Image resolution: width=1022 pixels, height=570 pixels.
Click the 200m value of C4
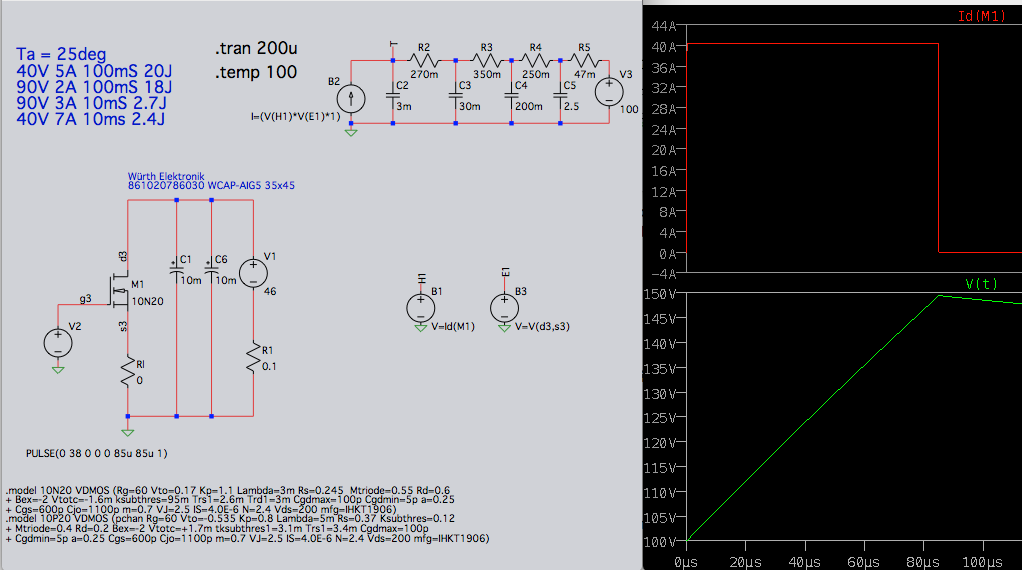[x=529, y=106]
